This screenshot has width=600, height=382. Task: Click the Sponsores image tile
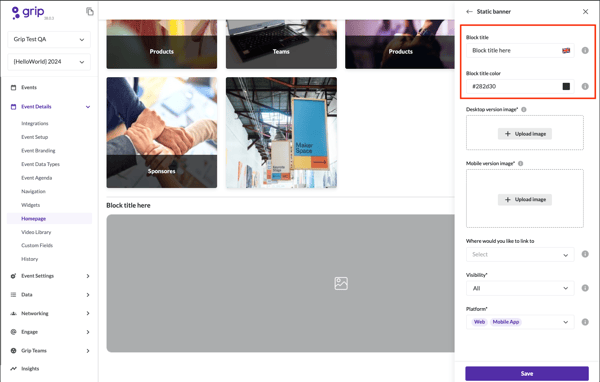pyautogui.click(x=161, y=132)
